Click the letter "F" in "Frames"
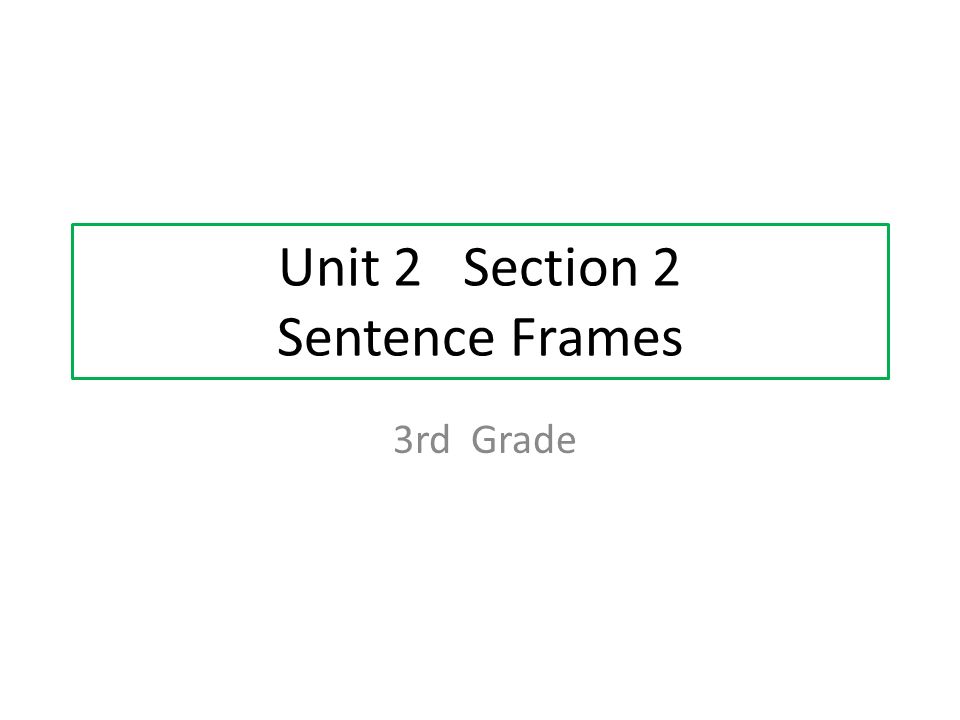The height and width of the screenshot is (720, 960). tap(523, 337)
